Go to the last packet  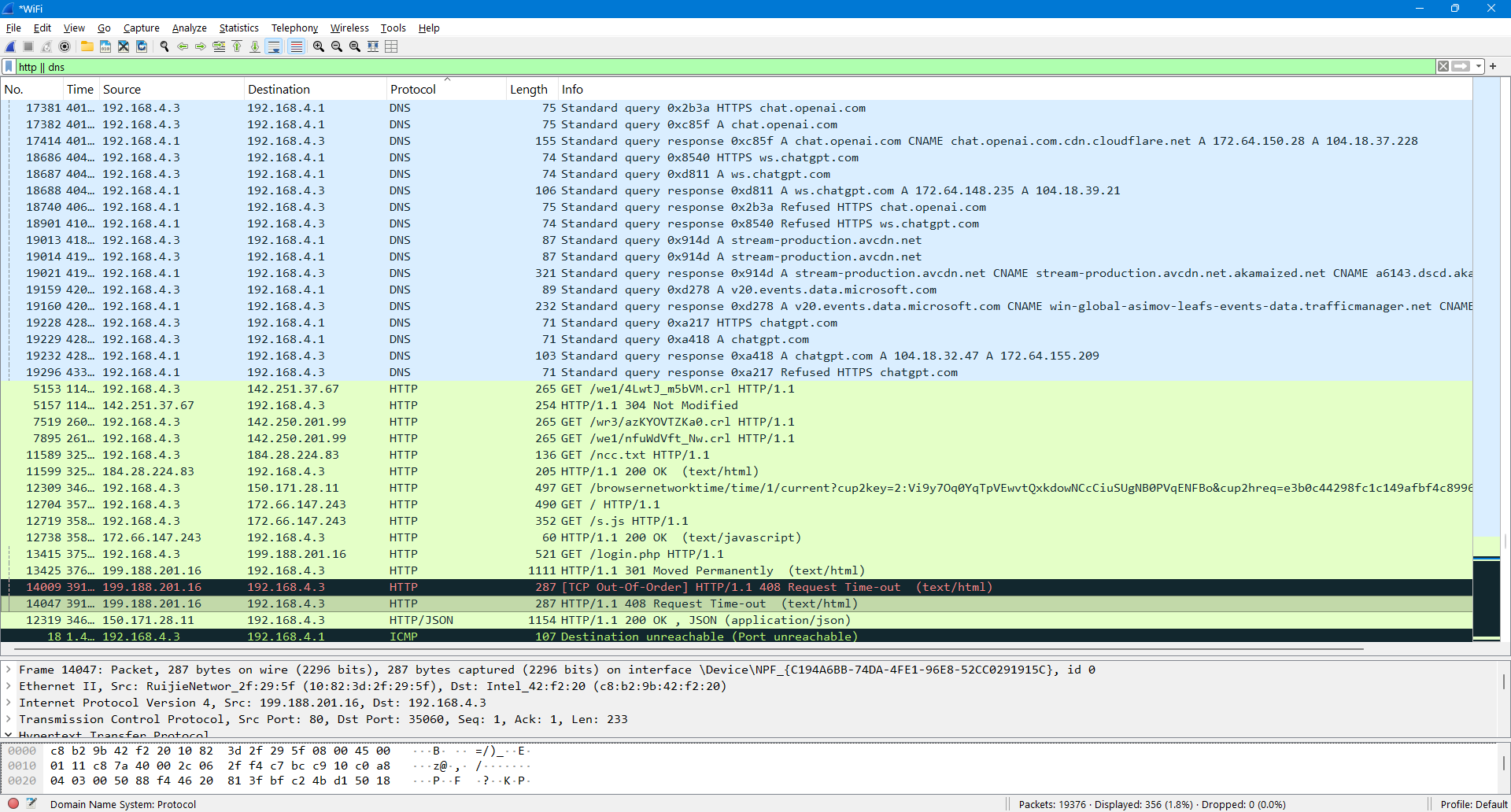(x=255, y=46)
